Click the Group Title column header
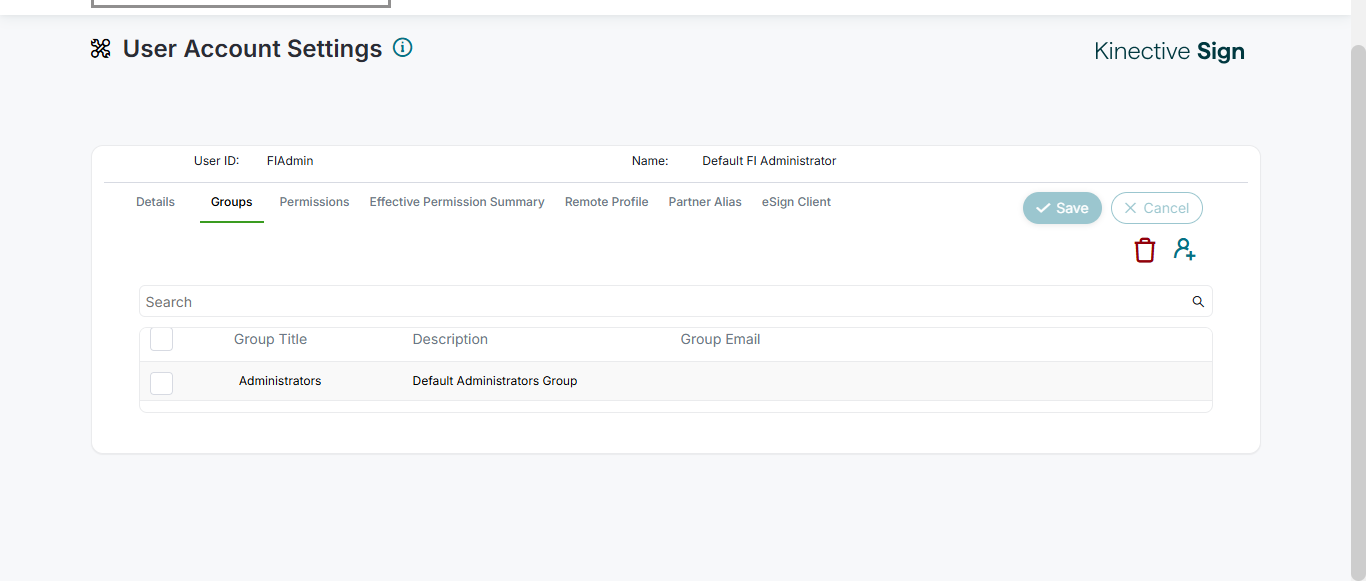Viewport: 1366px width, 581px height. click(270, 340)
